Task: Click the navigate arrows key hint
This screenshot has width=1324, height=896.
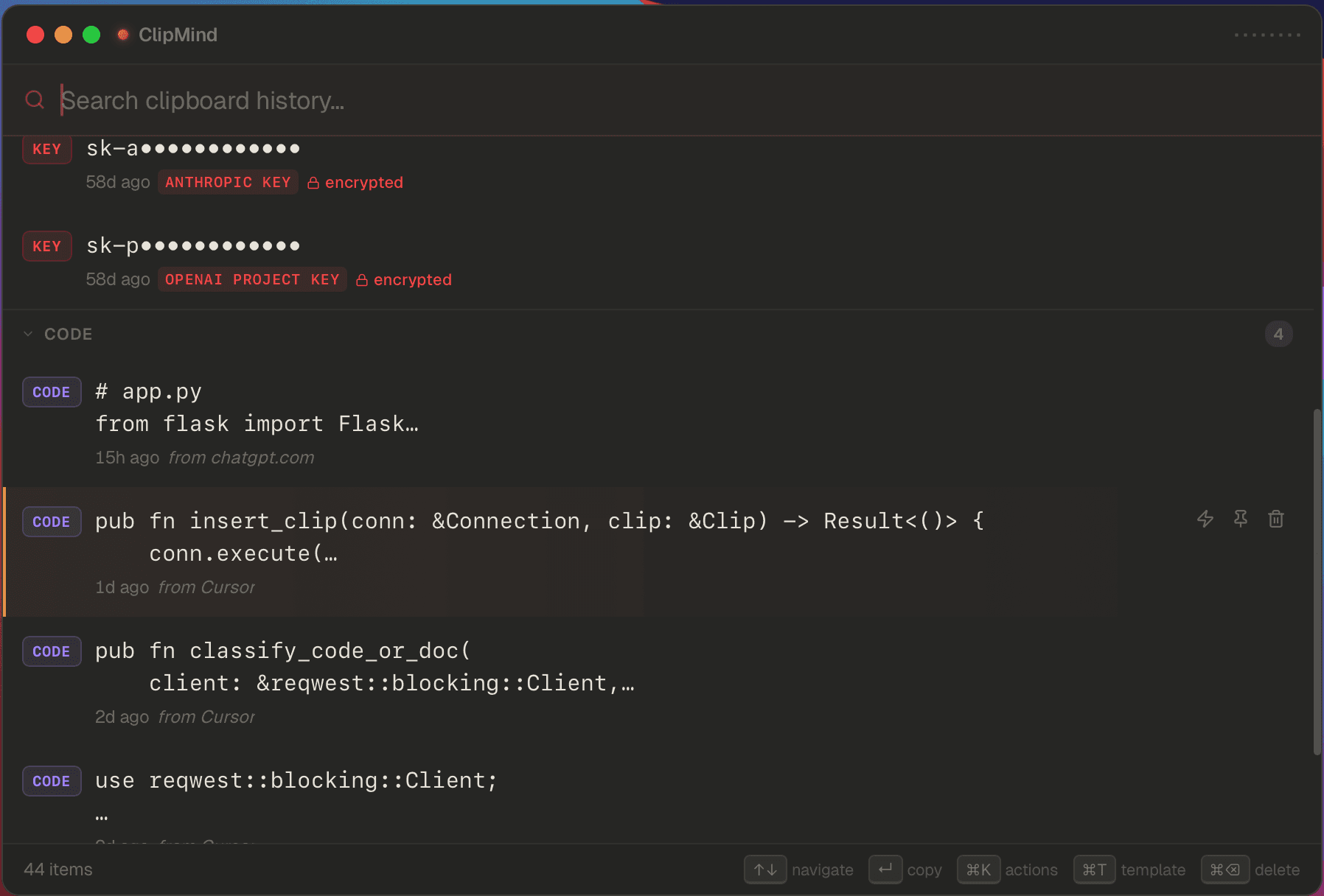Action: pyautogui.click(x=765, y=869)
